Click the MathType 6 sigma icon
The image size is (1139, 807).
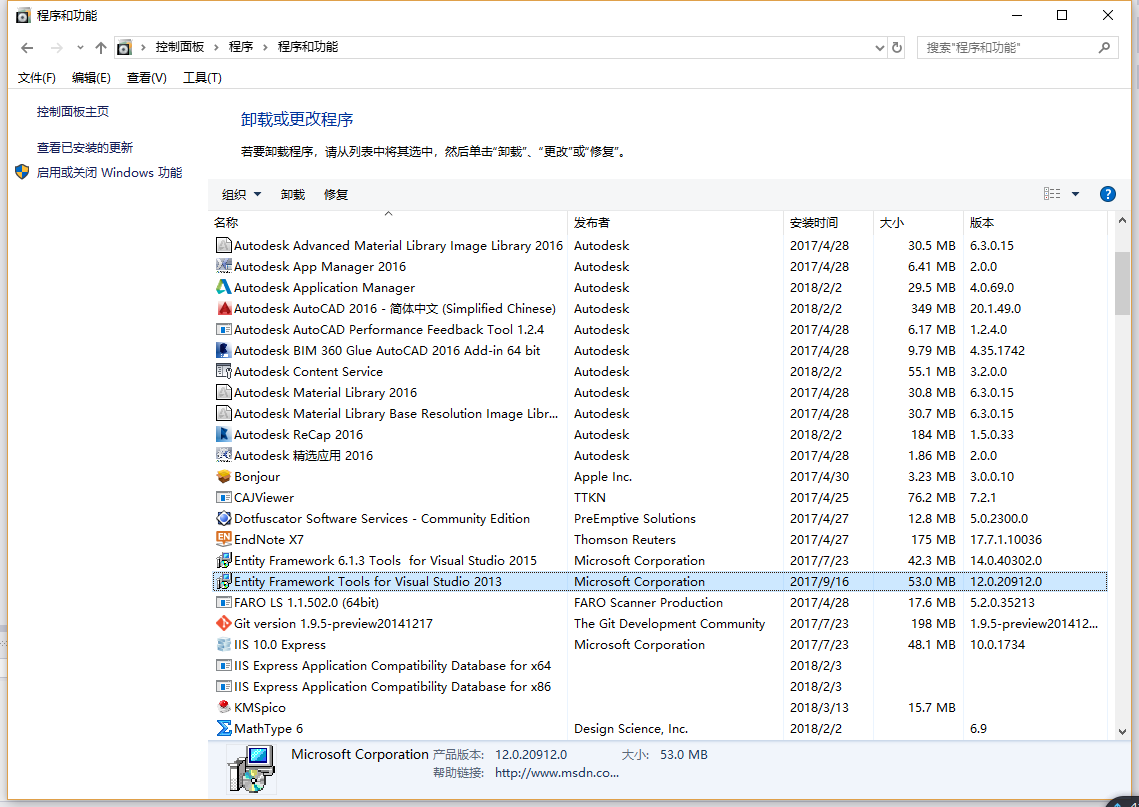pyautogui.click(x=224, y=729)
